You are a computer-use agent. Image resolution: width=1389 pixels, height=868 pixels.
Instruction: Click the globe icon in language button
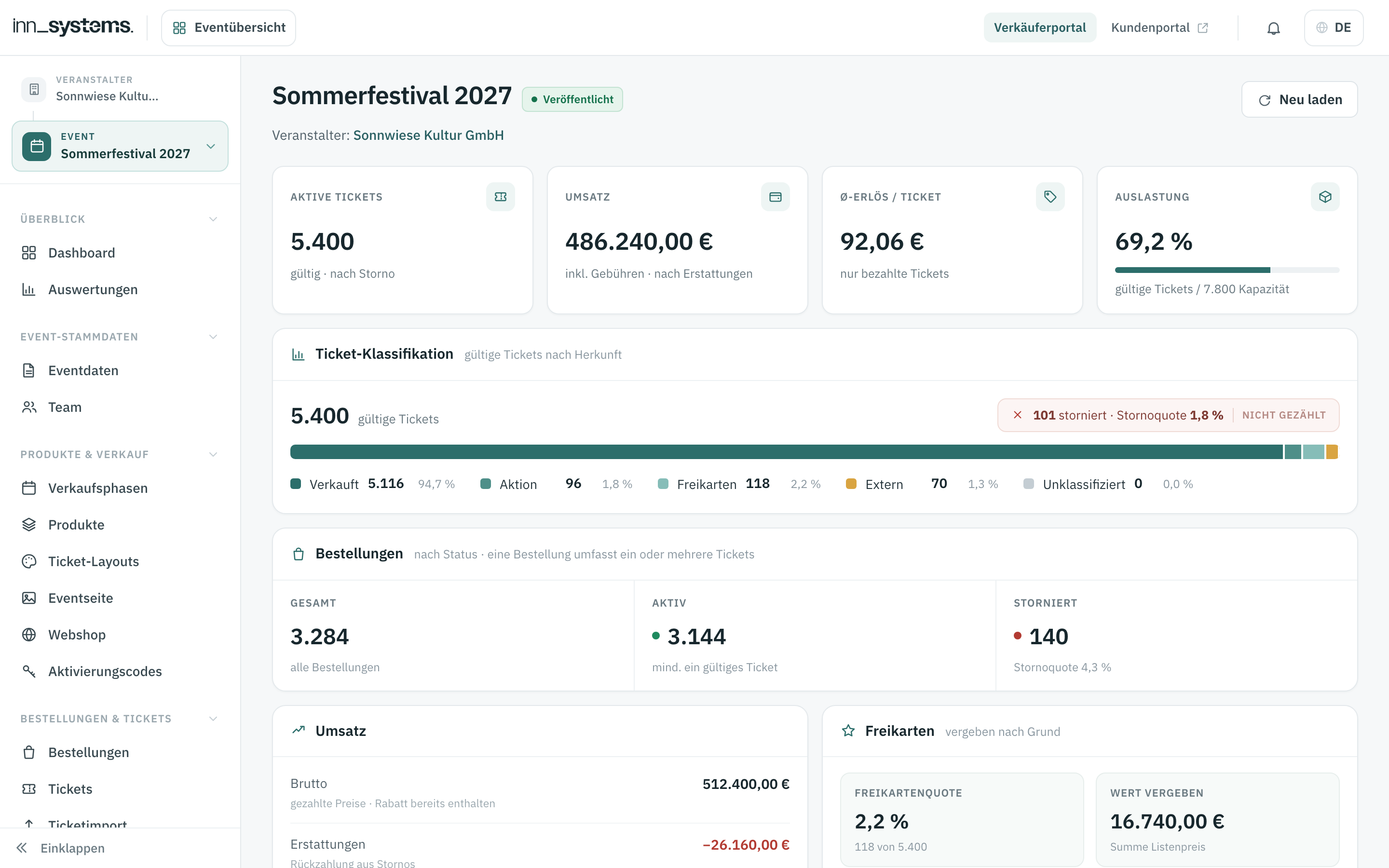[1322, 27]
